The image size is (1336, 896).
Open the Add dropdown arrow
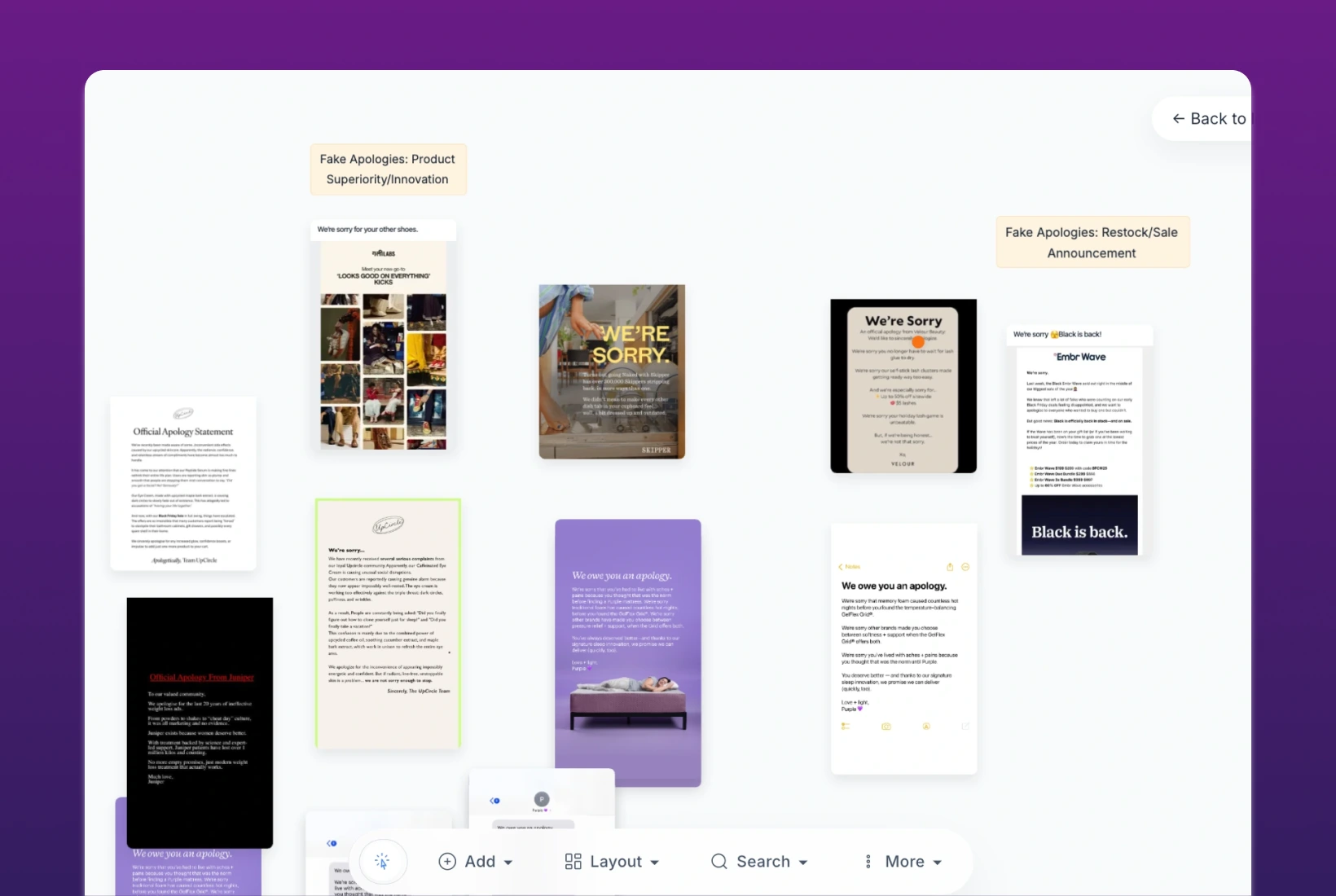pos(508,863)
